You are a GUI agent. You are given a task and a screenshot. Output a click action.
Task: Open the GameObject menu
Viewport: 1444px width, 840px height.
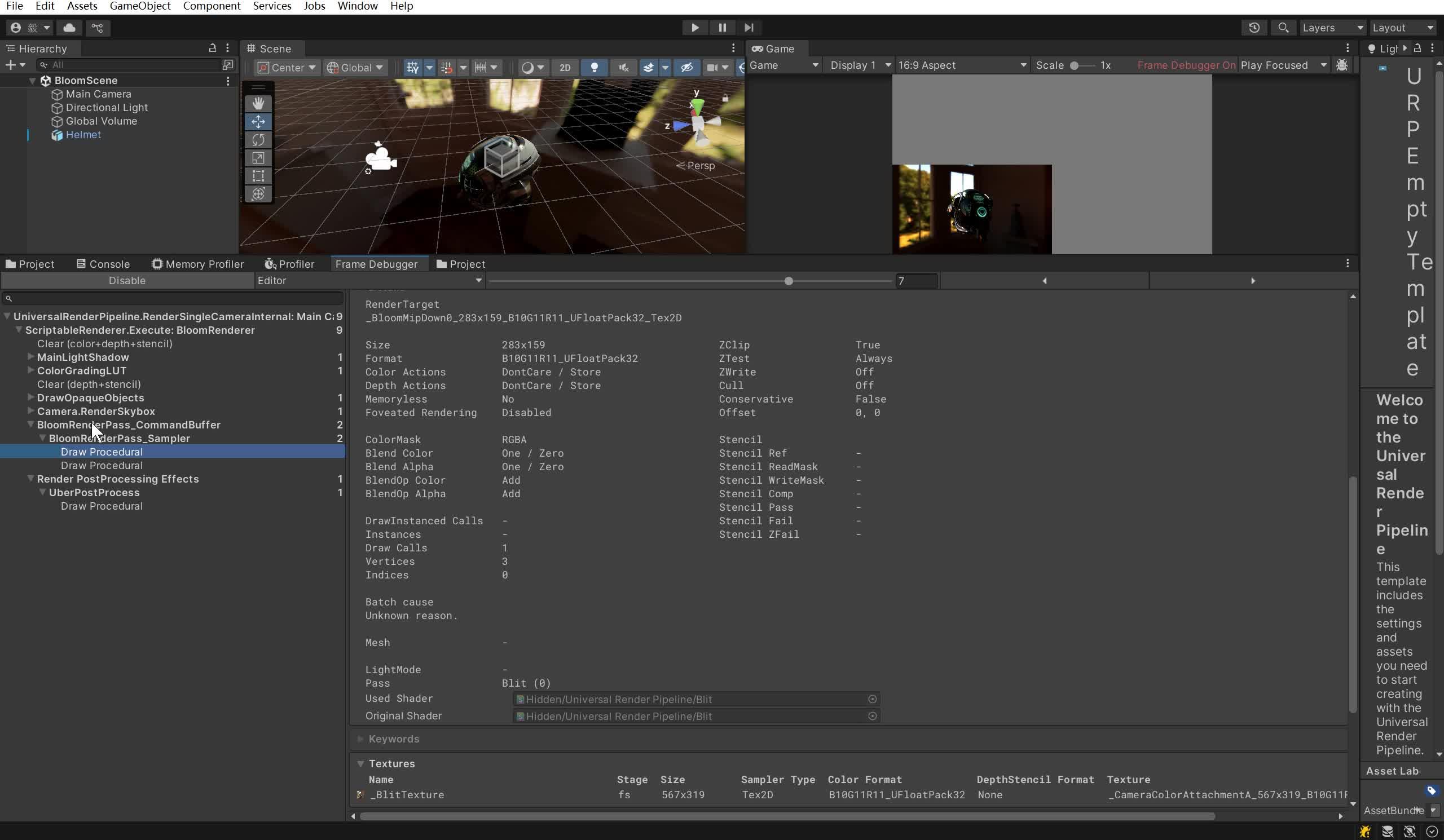pyautogui.click(x=140, y=6)
